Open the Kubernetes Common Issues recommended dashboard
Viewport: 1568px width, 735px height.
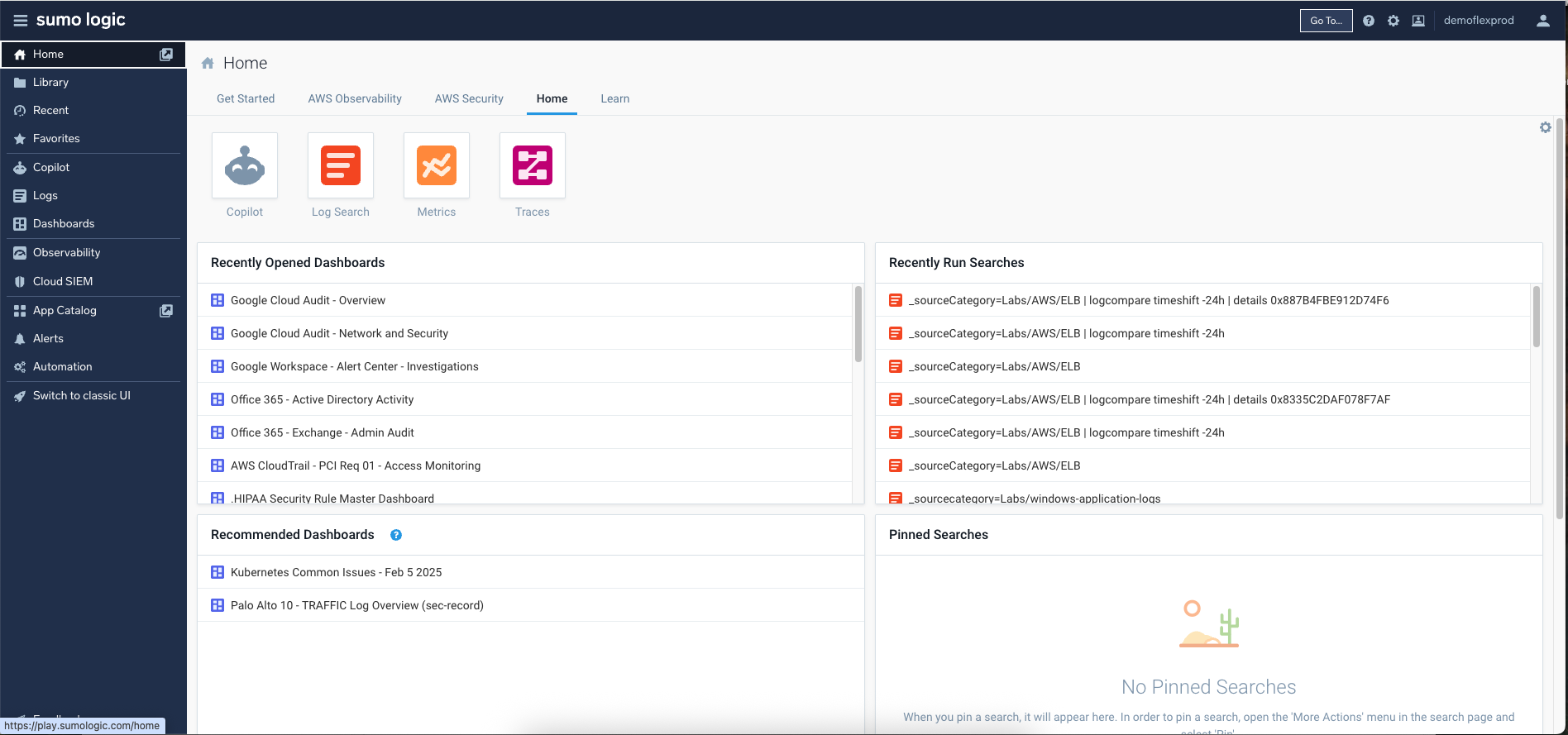click(336, 572)
